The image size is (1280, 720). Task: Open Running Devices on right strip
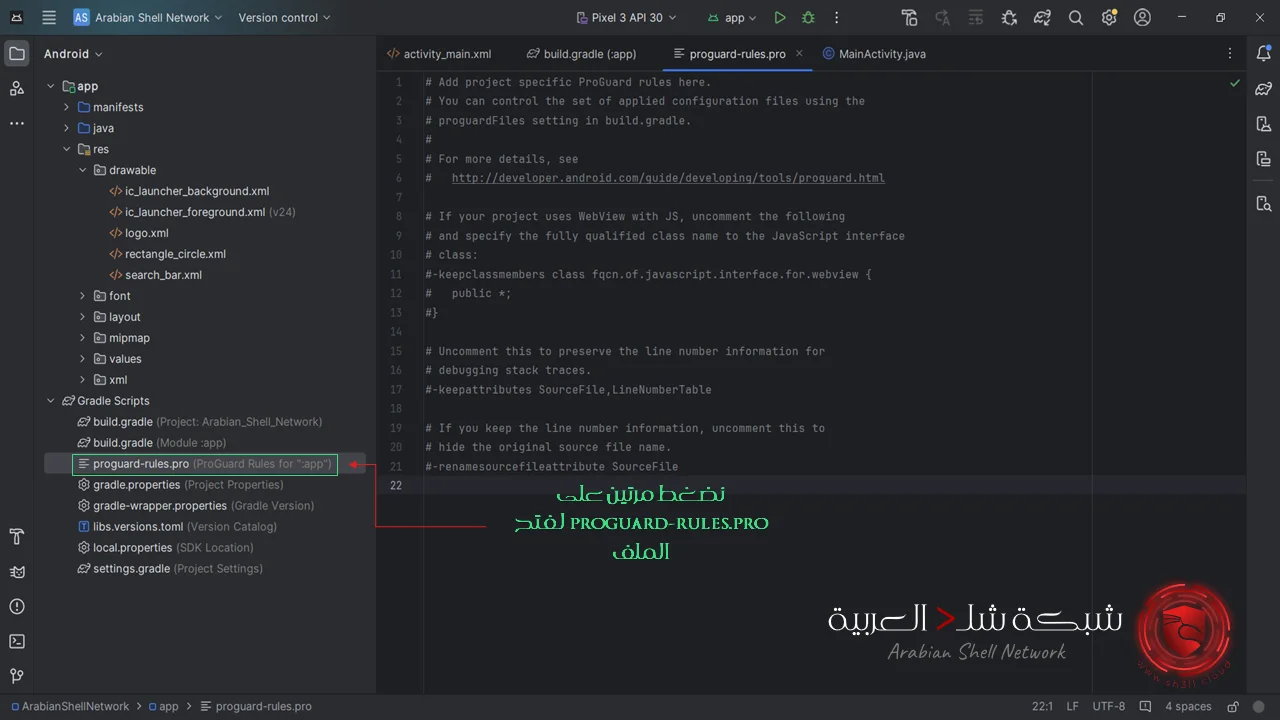1263,159
